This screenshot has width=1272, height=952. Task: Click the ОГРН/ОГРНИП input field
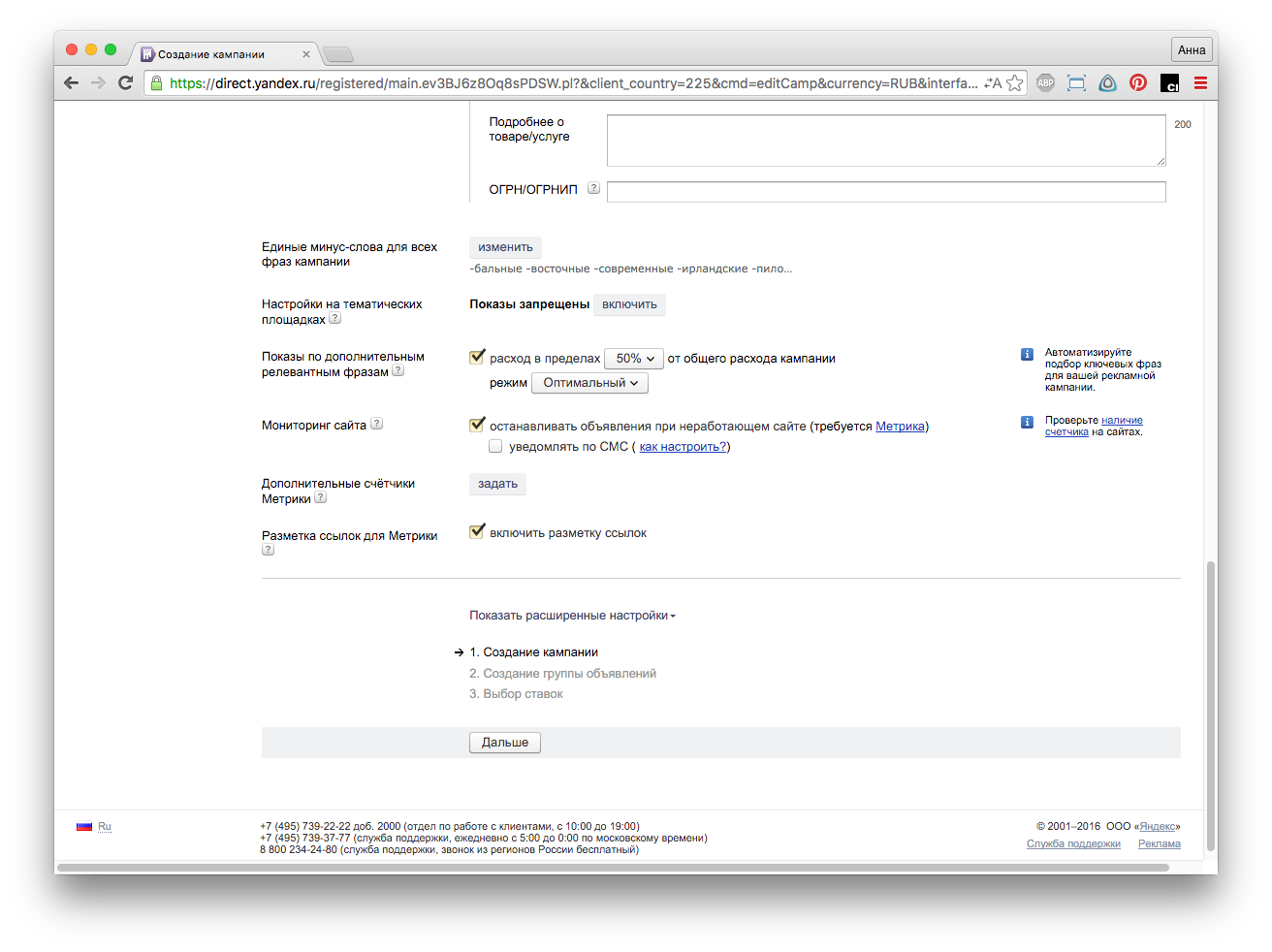(x=885, y=192)
